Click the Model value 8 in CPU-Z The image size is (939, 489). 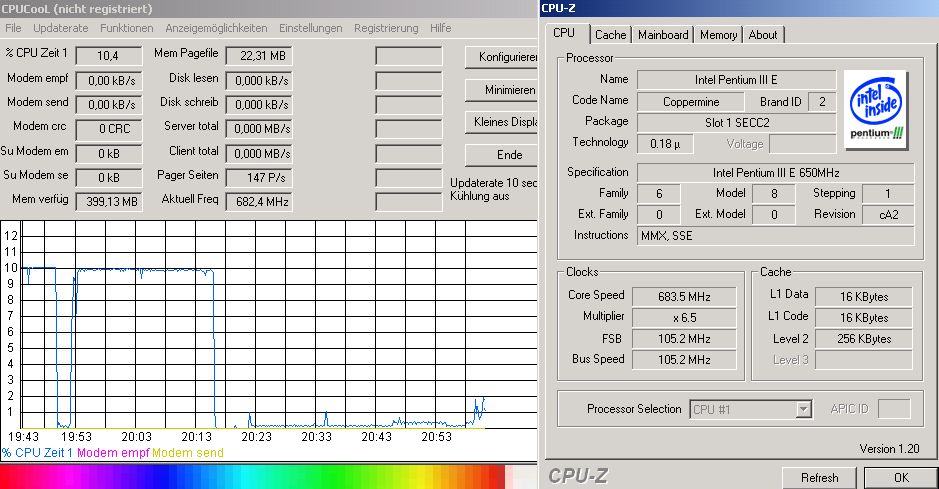point(774,194)
